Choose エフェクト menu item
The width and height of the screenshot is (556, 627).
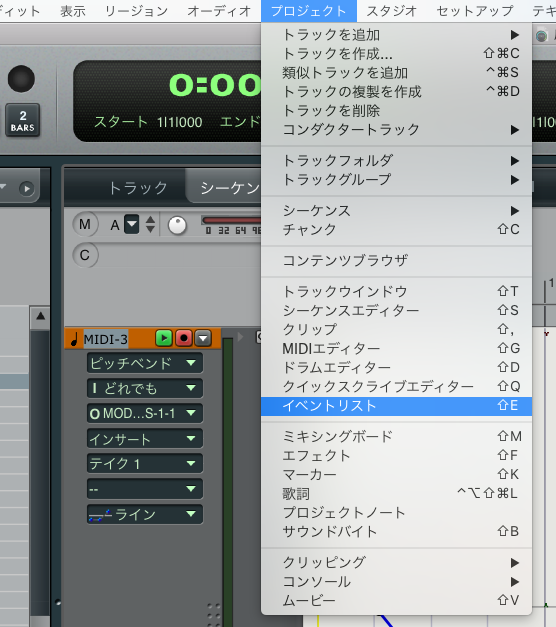tap(396, 455)
